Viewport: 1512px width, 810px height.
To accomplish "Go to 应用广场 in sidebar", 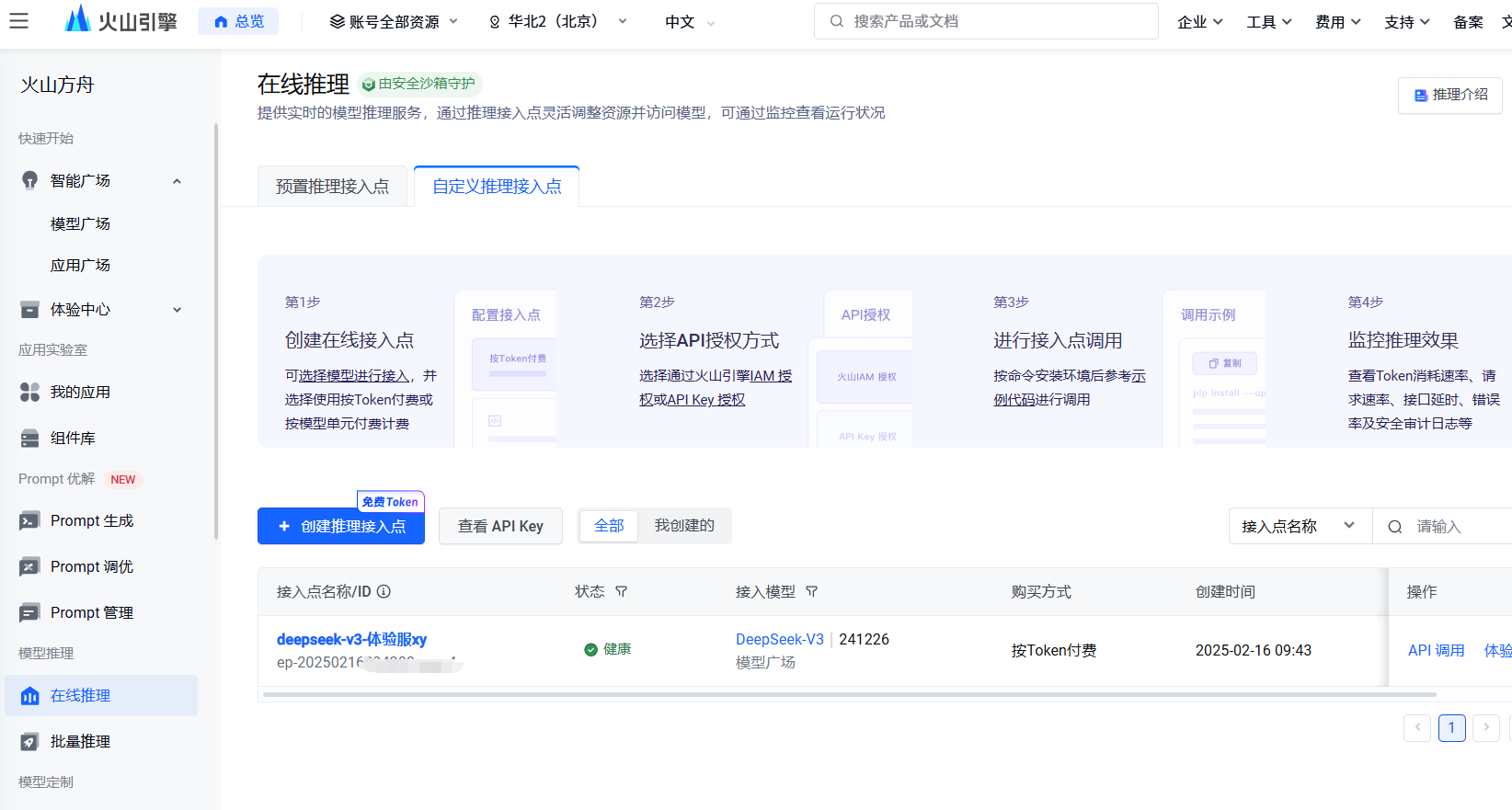I will (80, 265).
